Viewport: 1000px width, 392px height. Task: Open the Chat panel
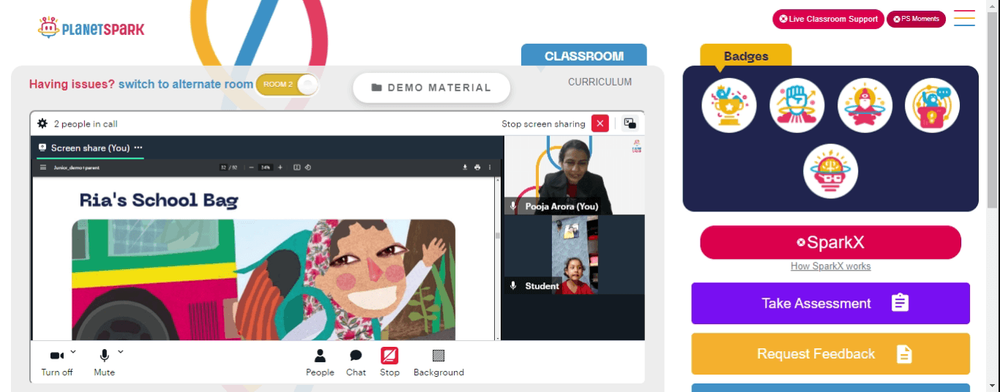(356, 363)
